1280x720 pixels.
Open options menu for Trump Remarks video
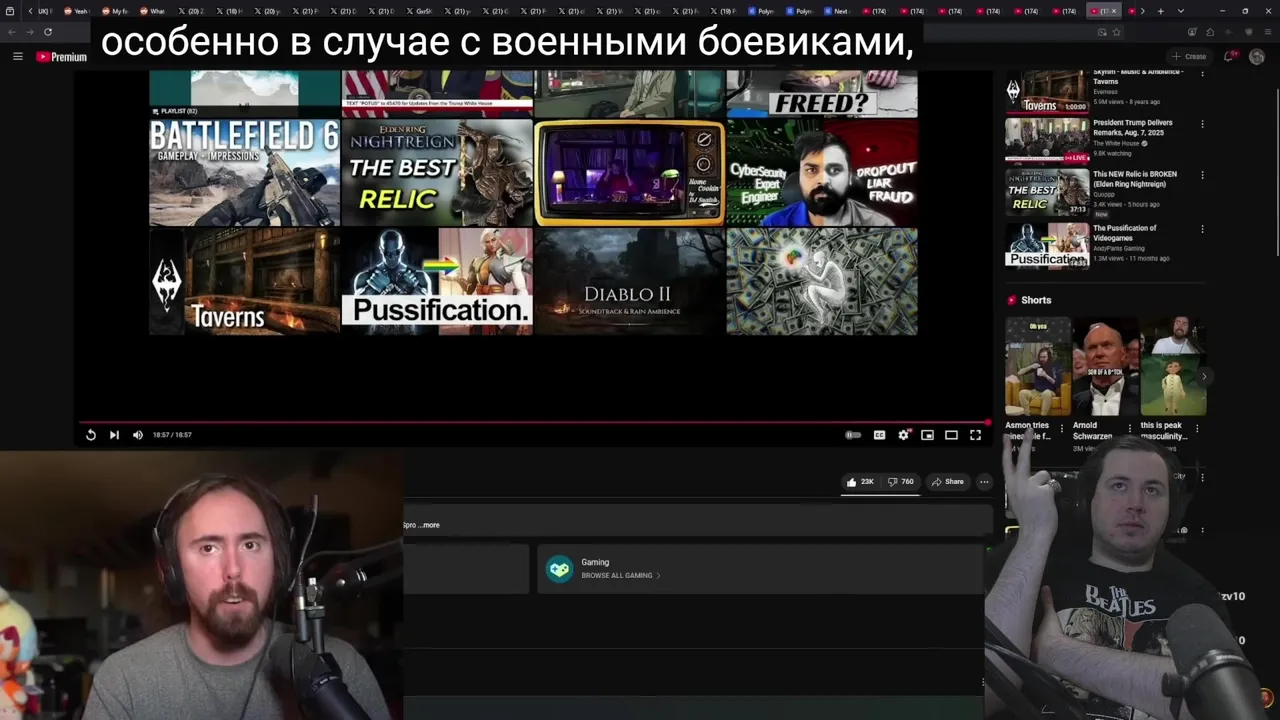(1202, 124)
